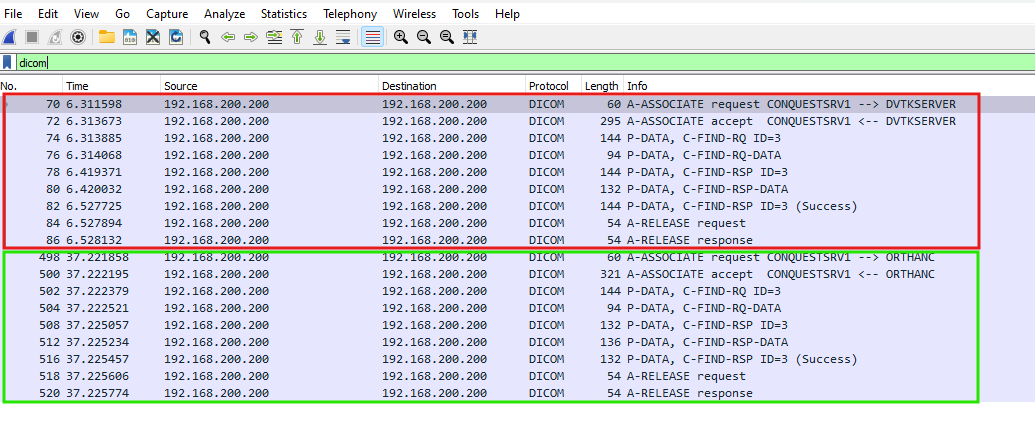Click the resize columns icon
Screen dimensions: 1035x423
pos(470,37)
